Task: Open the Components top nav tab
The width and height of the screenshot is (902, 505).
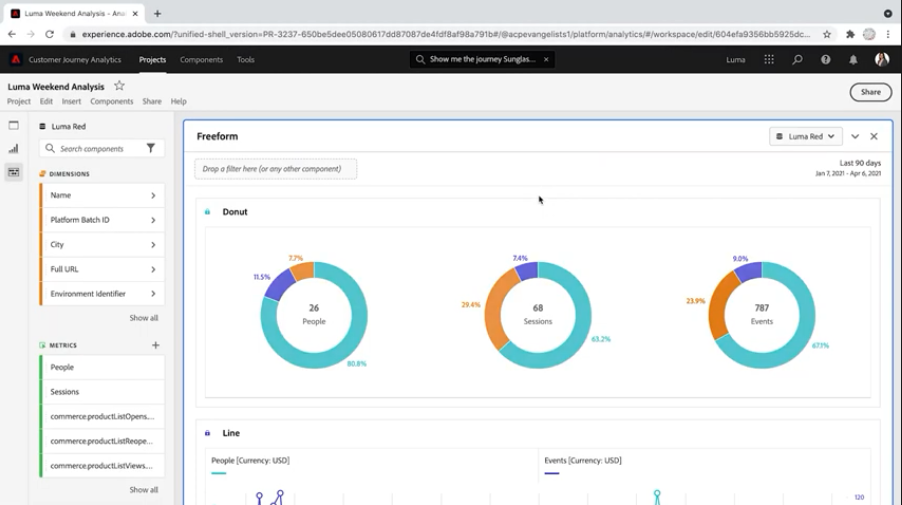Action: pos(201,59)
